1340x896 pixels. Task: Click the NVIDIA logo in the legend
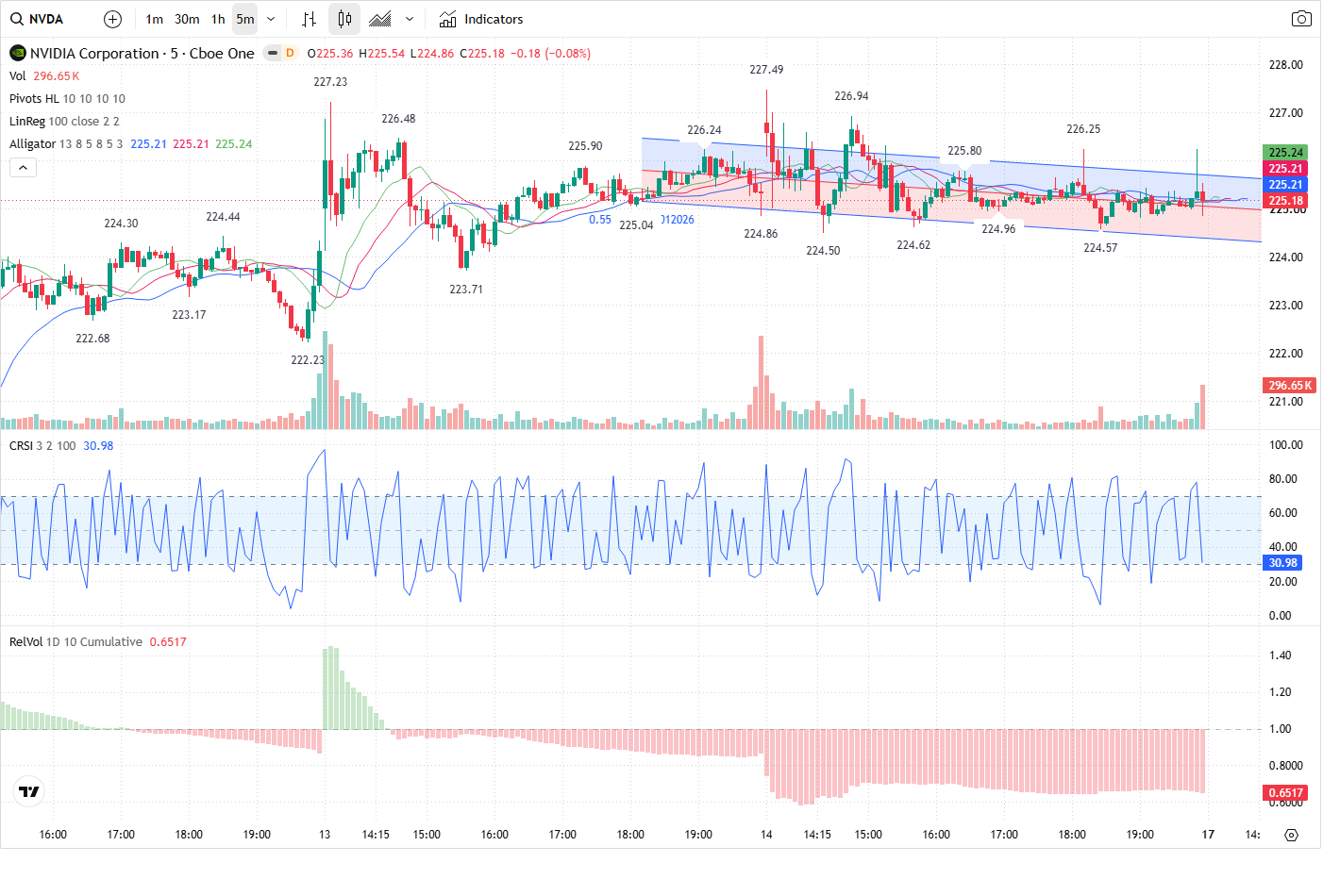pos(18,53)
